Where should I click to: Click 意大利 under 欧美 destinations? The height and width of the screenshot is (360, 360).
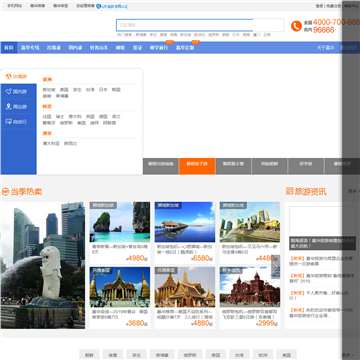(75, 117)
